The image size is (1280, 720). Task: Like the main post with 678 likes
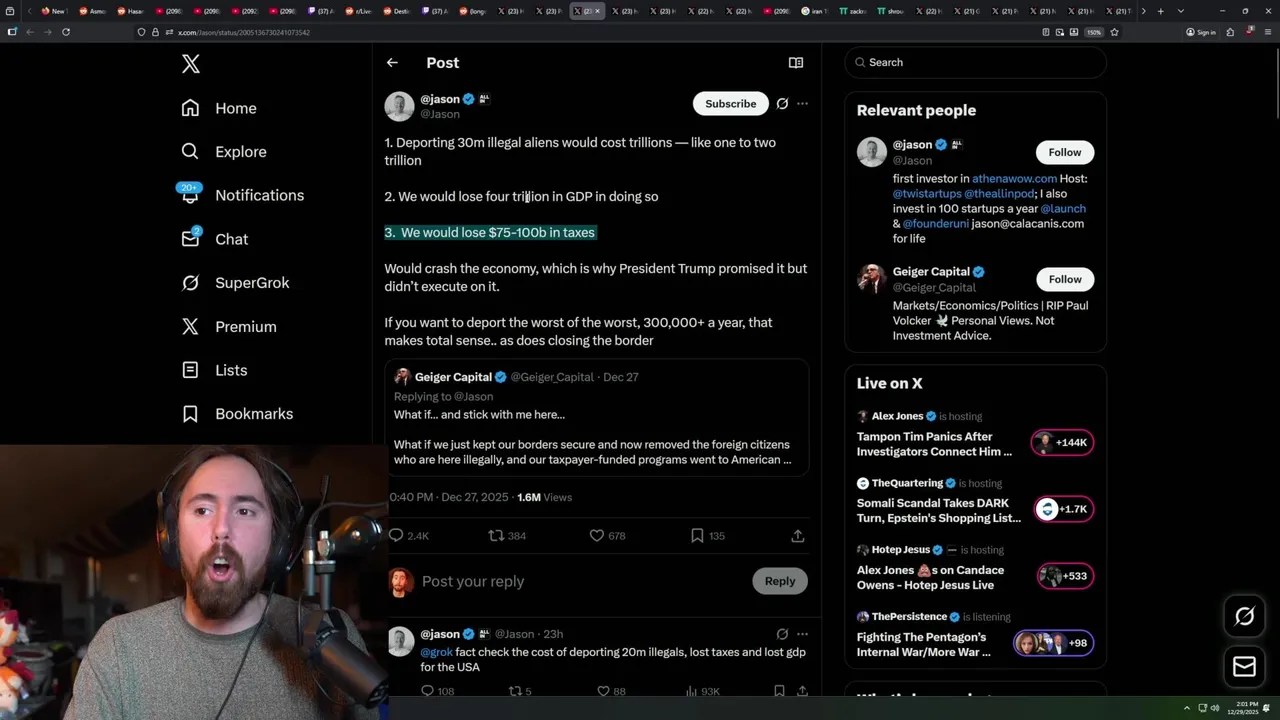[607, 536]
